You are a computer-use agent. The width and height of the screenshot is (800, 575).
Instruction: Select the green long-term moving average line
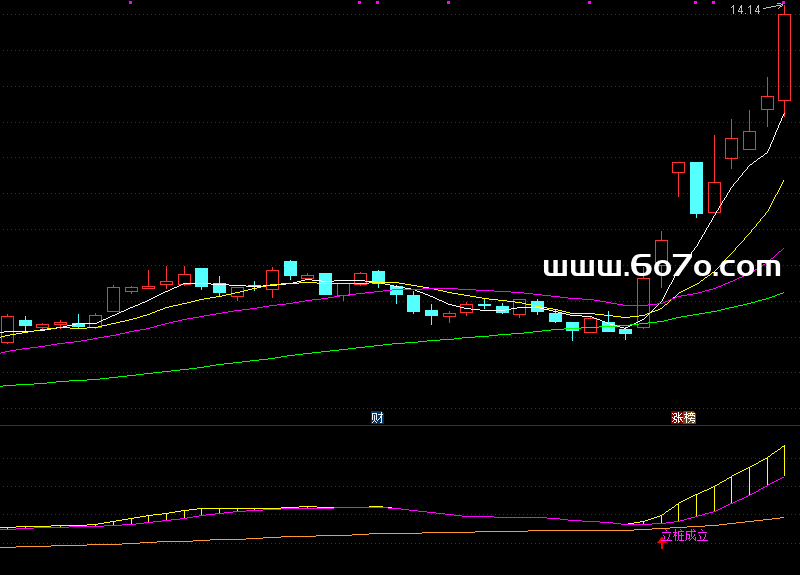pos(300,354)
